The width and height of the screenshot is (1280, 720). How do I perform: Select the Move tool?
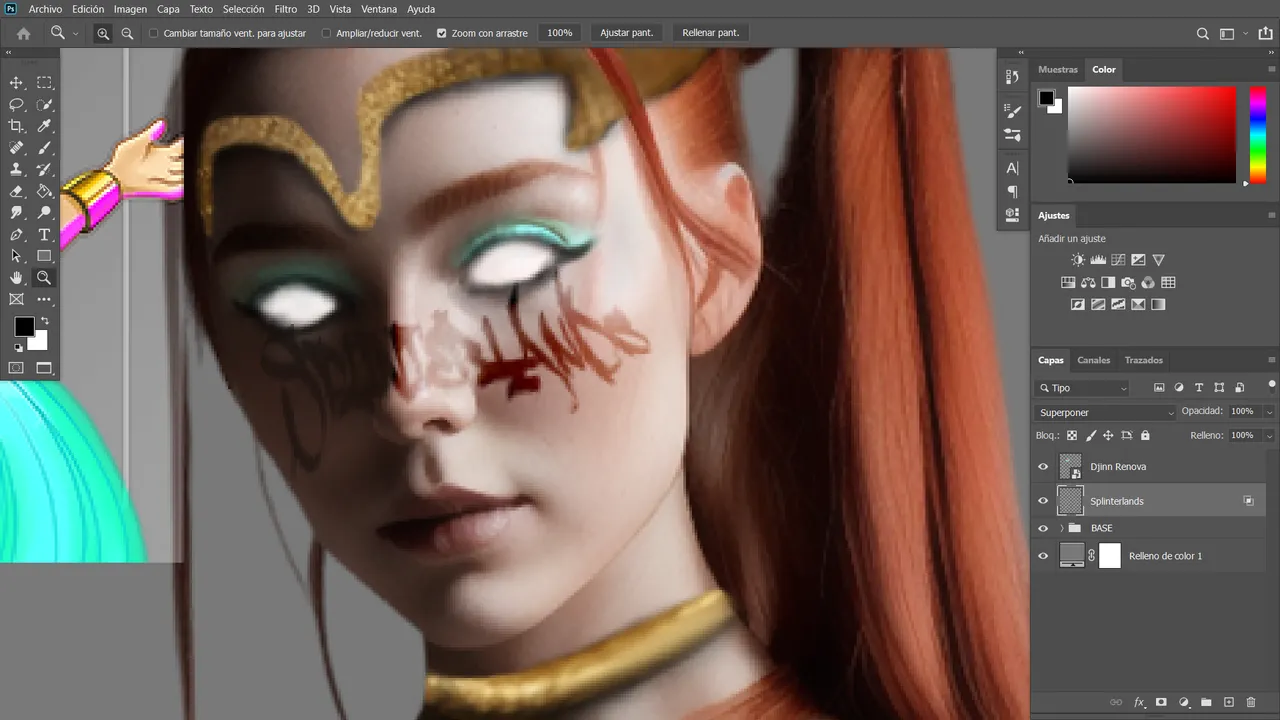[17, 83]
